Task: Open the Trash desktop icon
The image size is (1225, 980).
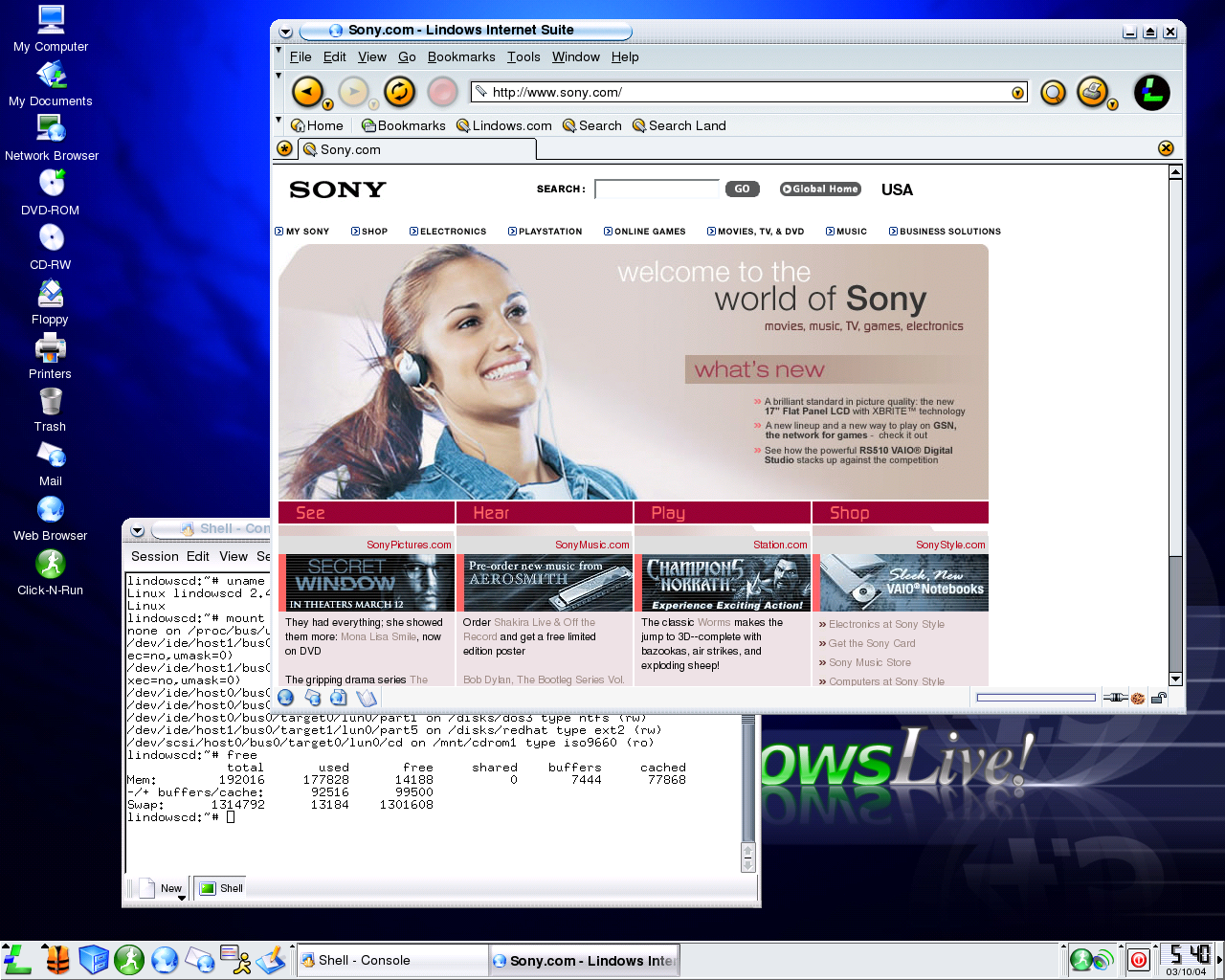Action: [51, 411]
